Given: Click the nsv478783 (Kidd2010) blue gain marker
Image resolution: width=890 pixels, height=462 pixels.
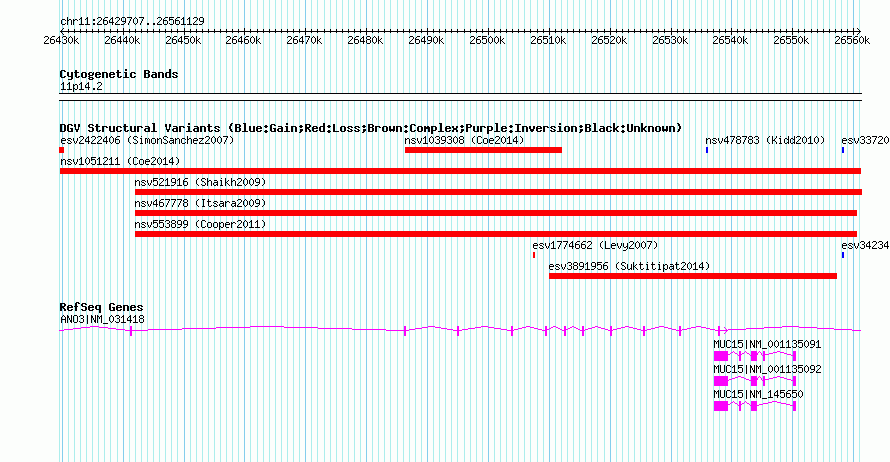Looking at the screenshot, I should [707, 150].
